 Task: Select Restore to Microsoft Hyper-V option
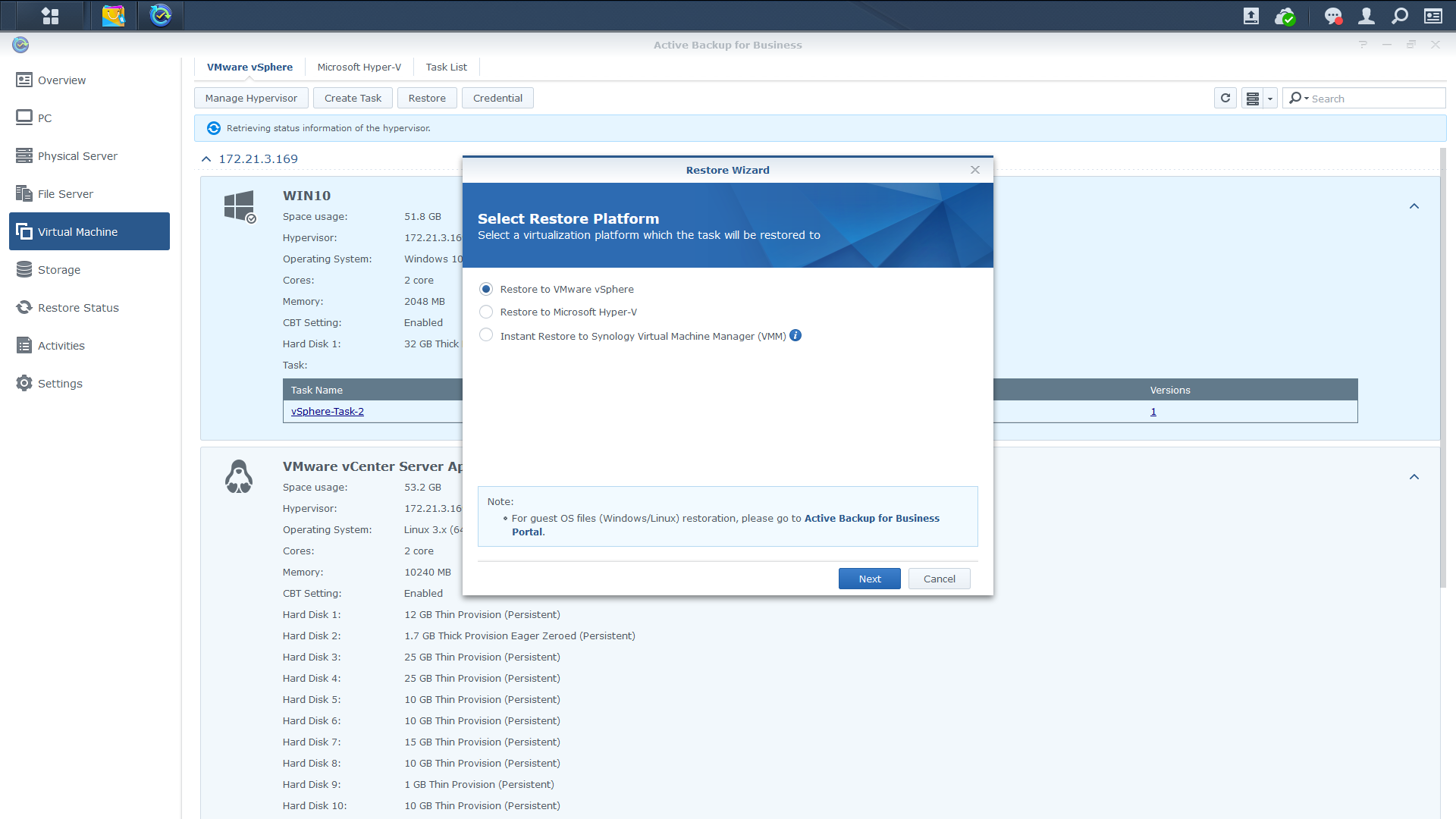click(x=486, y=312)
